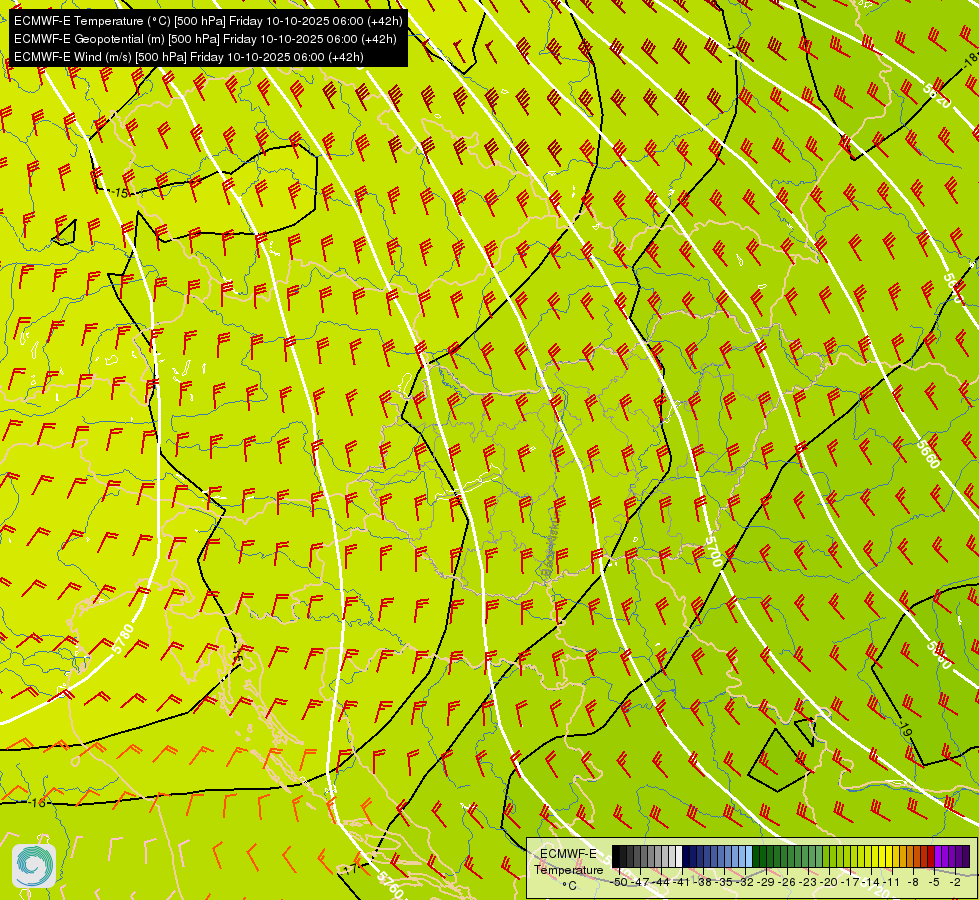Pick the black swatch at legend's left end
The width and height of the screenshot is (979, 900).
[616, 856]
